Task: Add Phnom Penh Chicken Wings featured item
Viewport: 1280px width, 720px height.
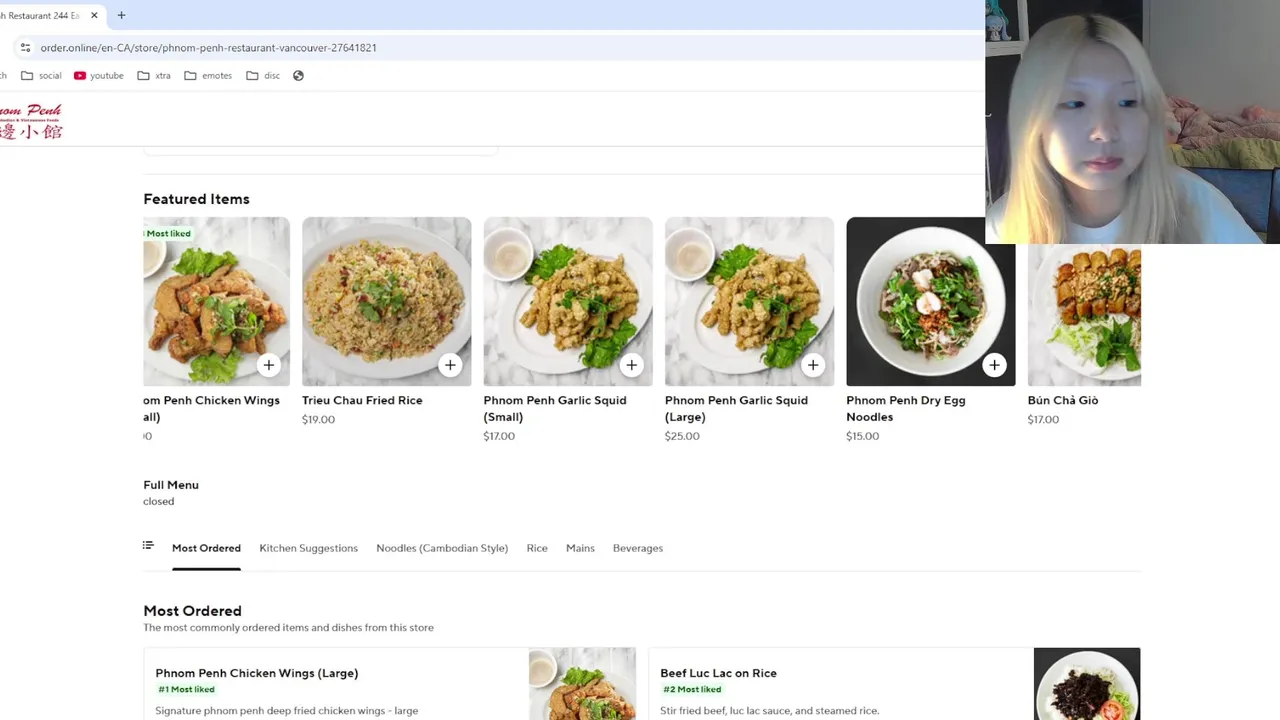Action: coord(268,365)
